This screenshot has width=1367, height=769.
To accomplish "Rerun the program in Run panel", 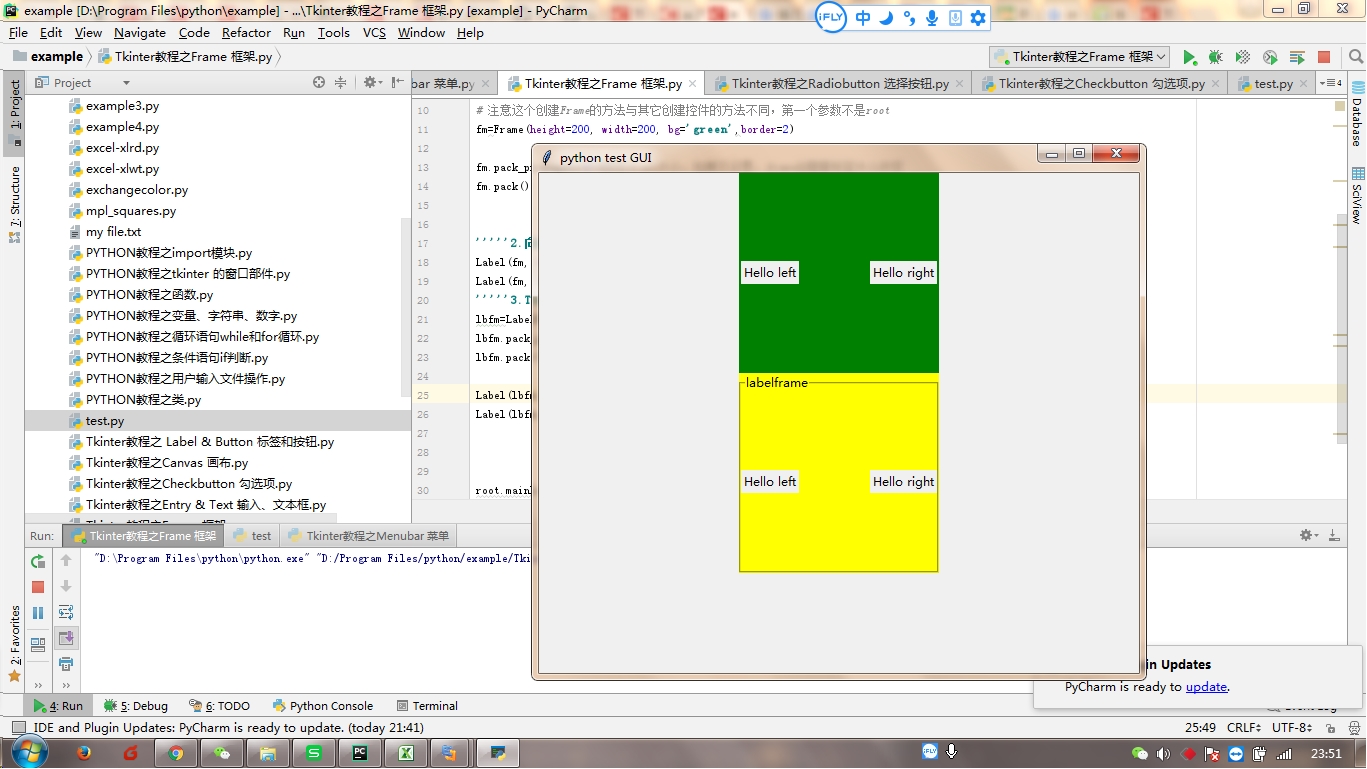I will pos(38,561).
